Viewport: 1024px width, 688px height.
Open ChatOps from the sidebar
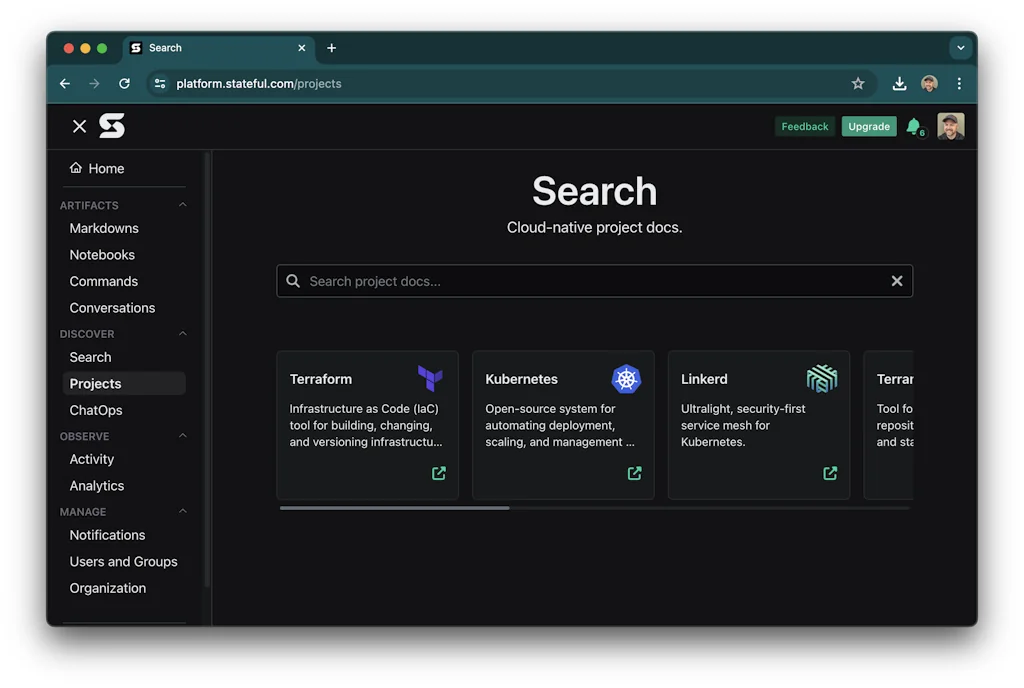click(x=97, y=410)
